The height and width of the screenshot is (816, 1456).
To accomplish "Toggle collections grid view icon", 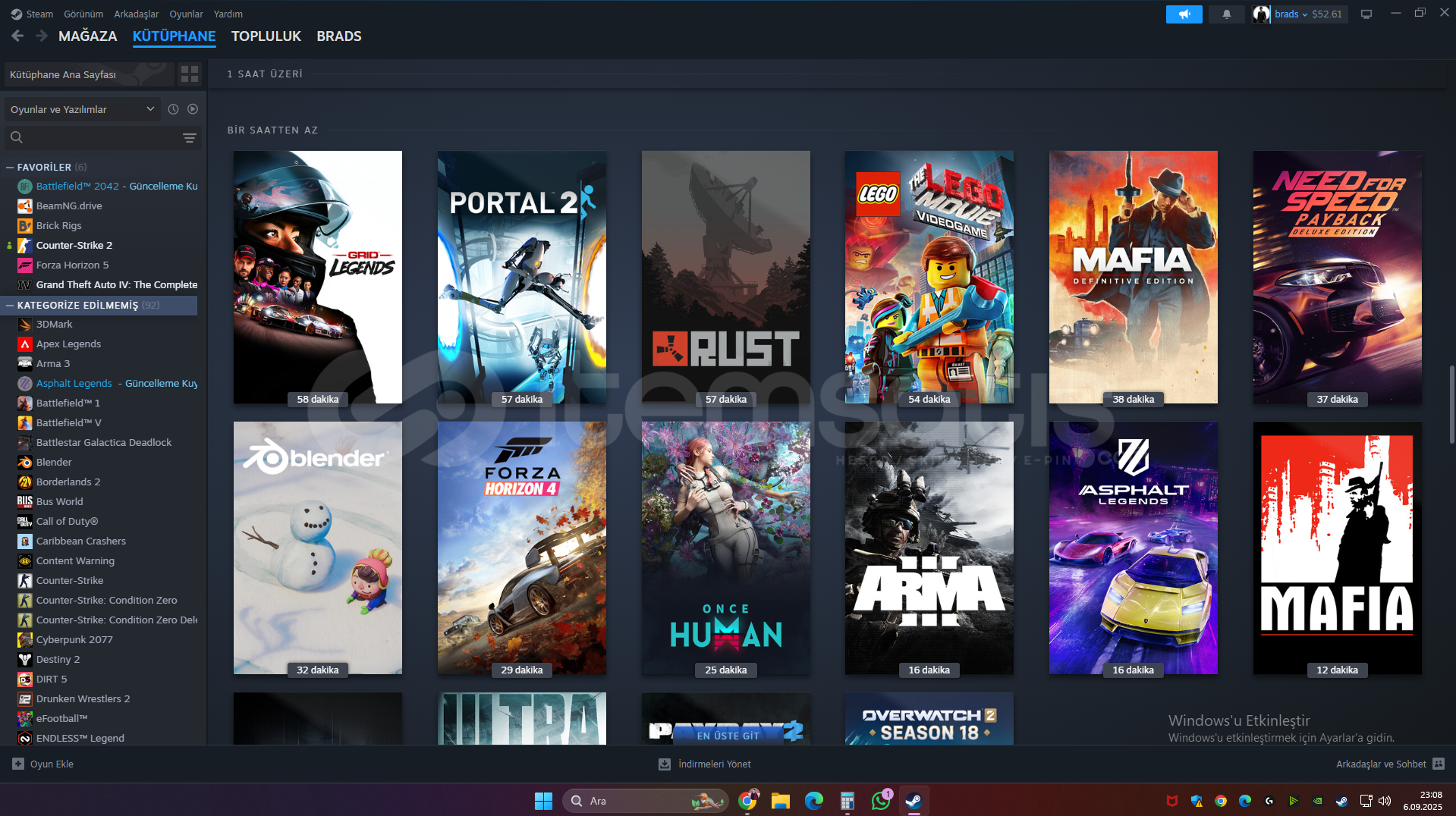I will 190,74.
